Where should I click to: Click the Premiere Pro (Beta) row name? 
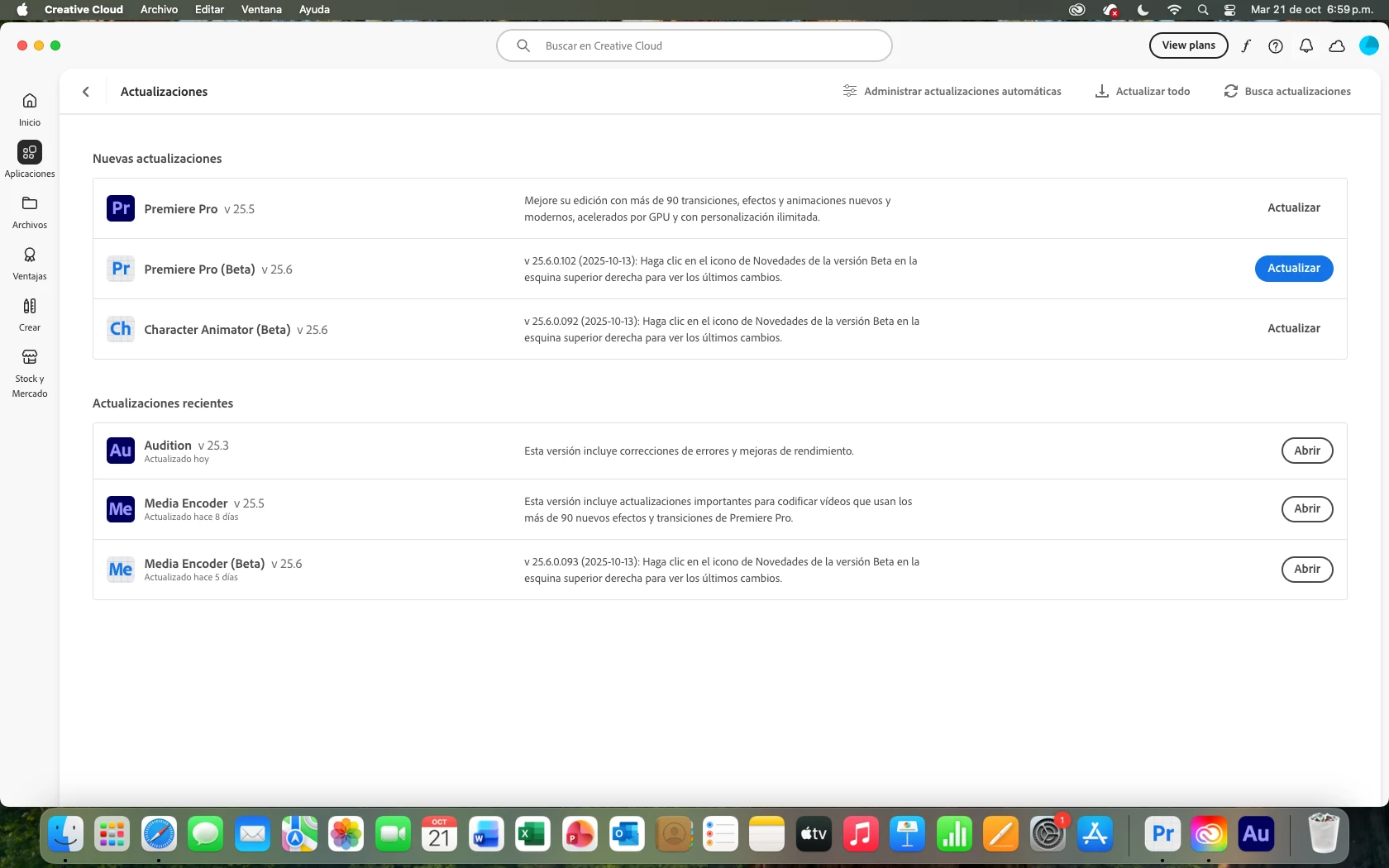[199, 269]
